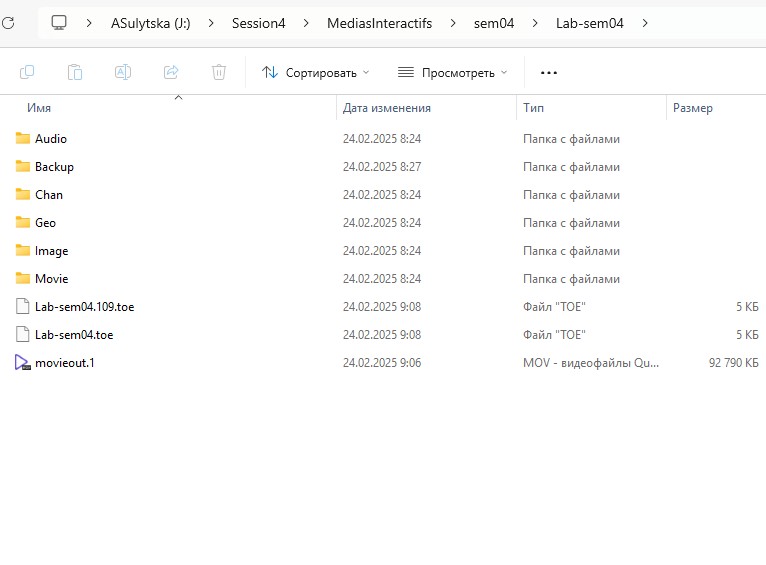Open the three-dots more options menu

coord(548,72)
